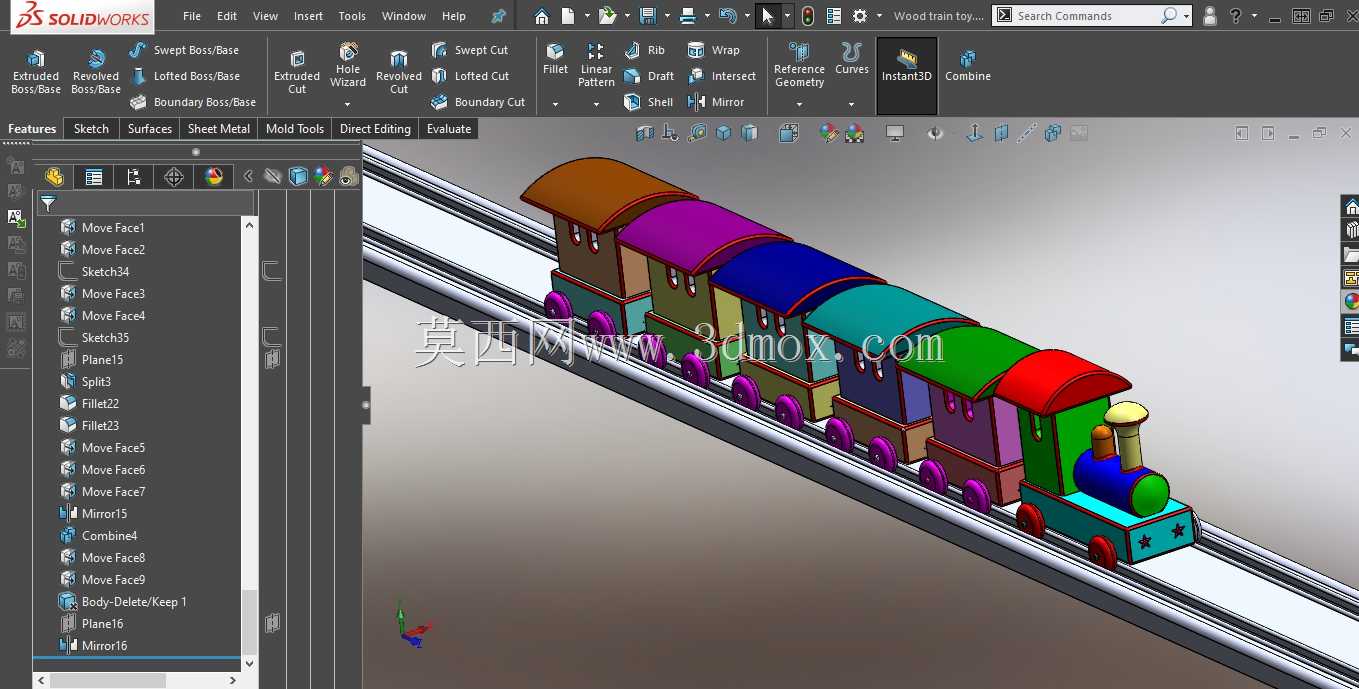Toggle the Hide/Show column in display pane

coord(272,177)
